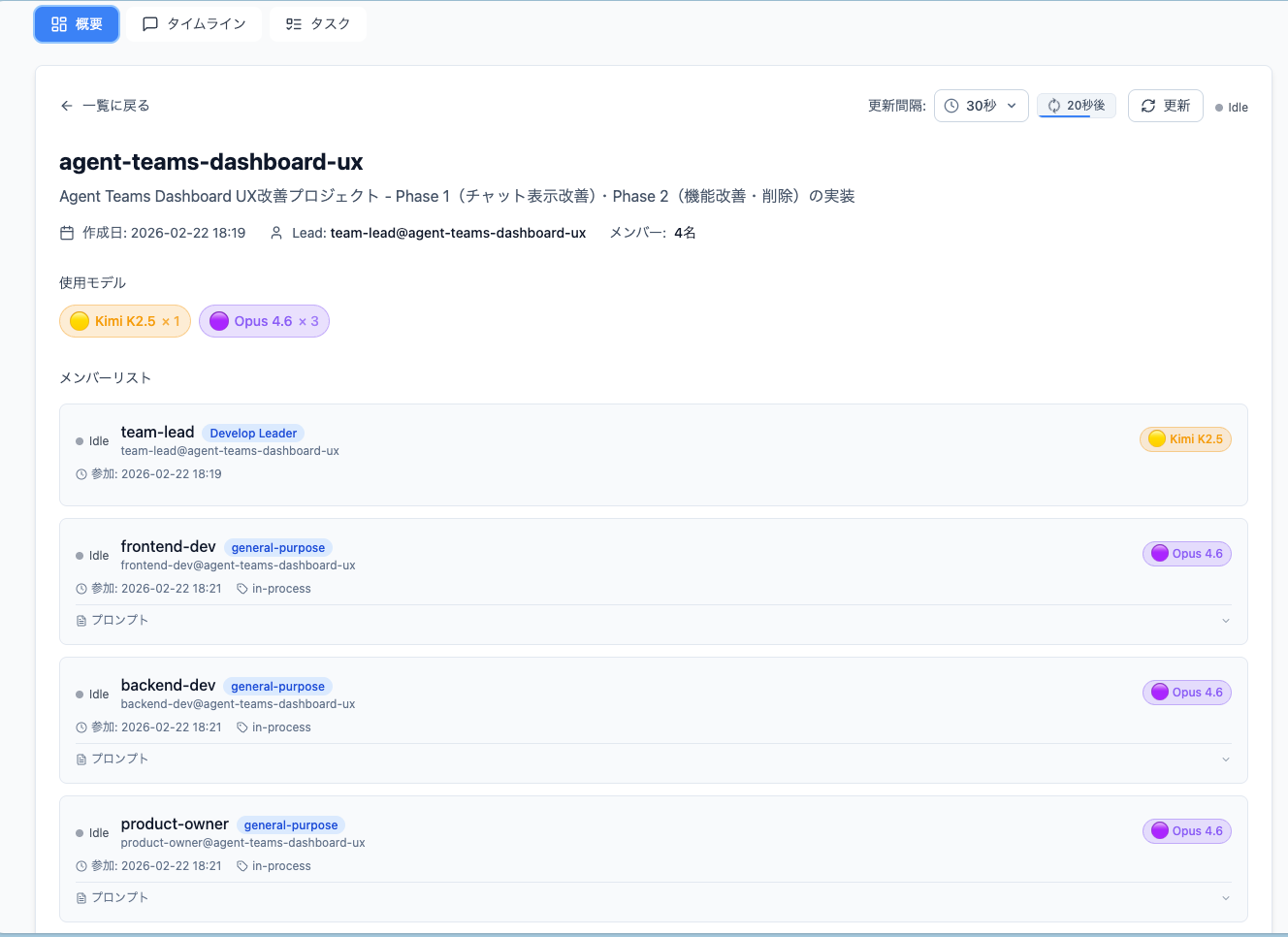1288x937 pixels.
Task: Click the document icon next to frontend-dev プロンプト
Action: (80, 619)
